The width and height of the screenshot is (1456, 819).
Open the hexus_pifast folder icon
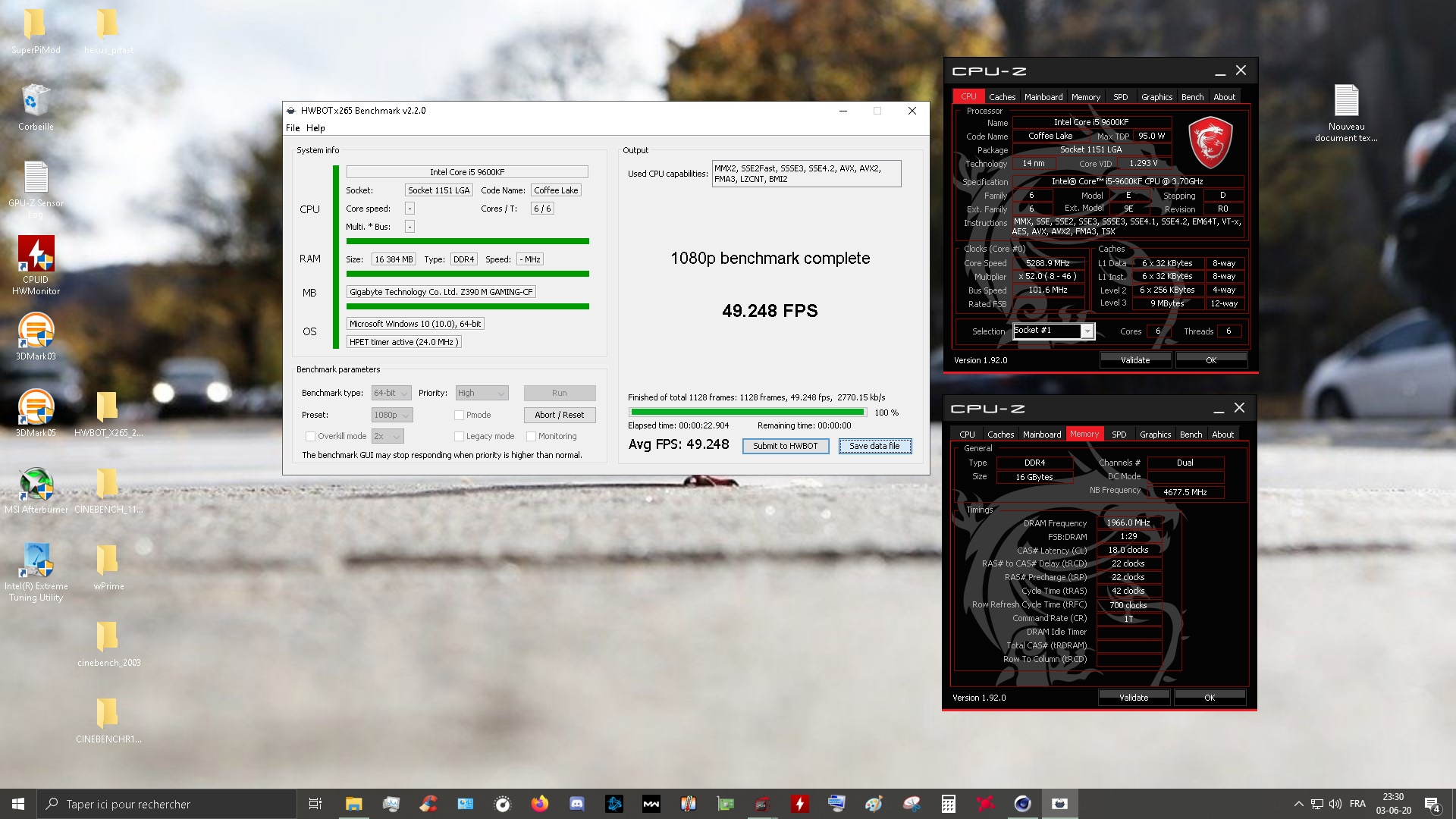click(x=108, y=30)
